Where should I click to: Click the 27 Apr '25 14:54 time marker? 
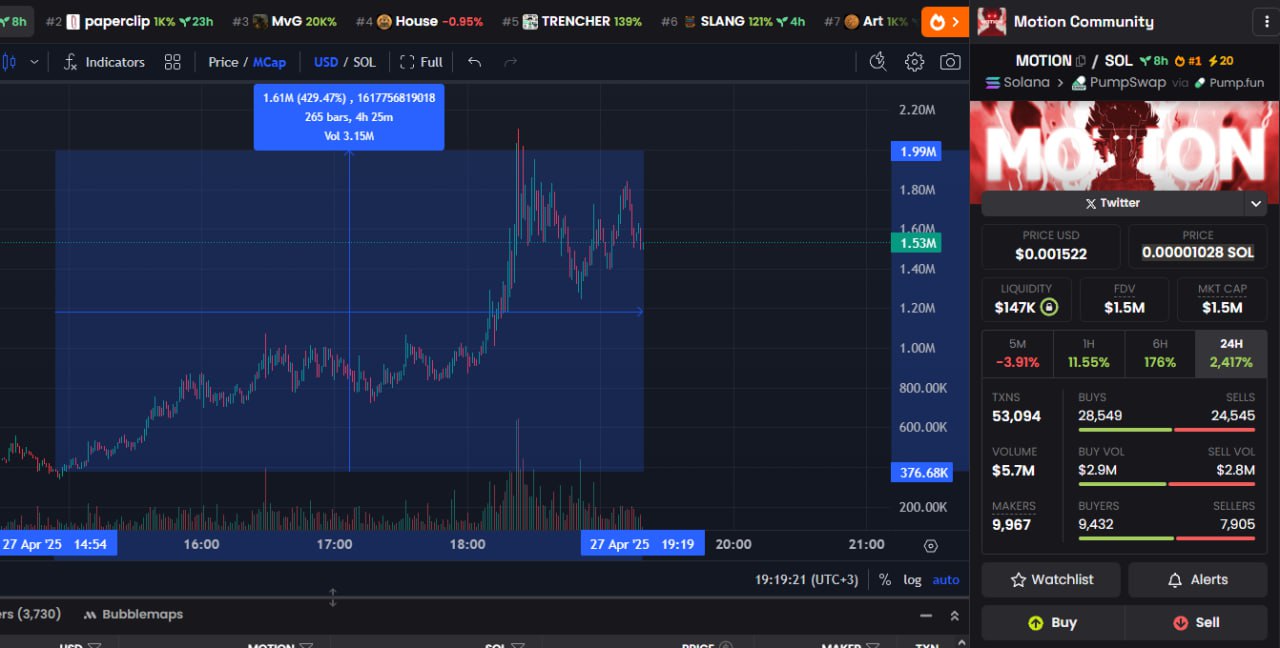point(59,544)
